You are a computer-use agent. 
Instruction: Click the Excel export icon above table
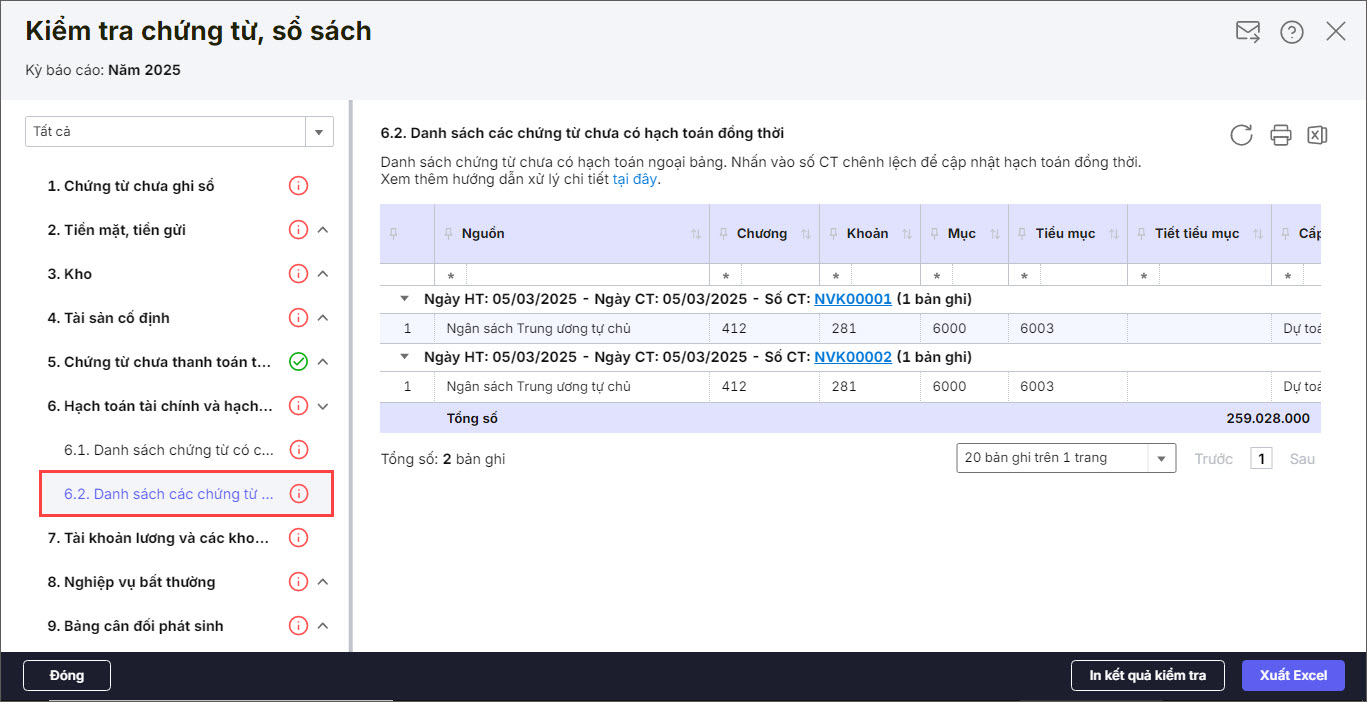point(1317,135)
